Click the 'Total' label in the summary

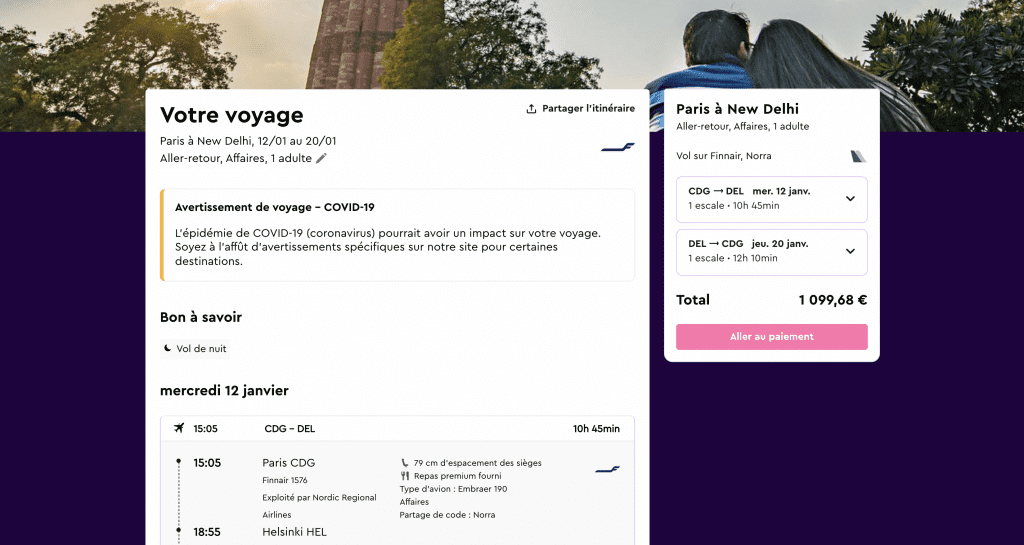(x=693, y=300)
